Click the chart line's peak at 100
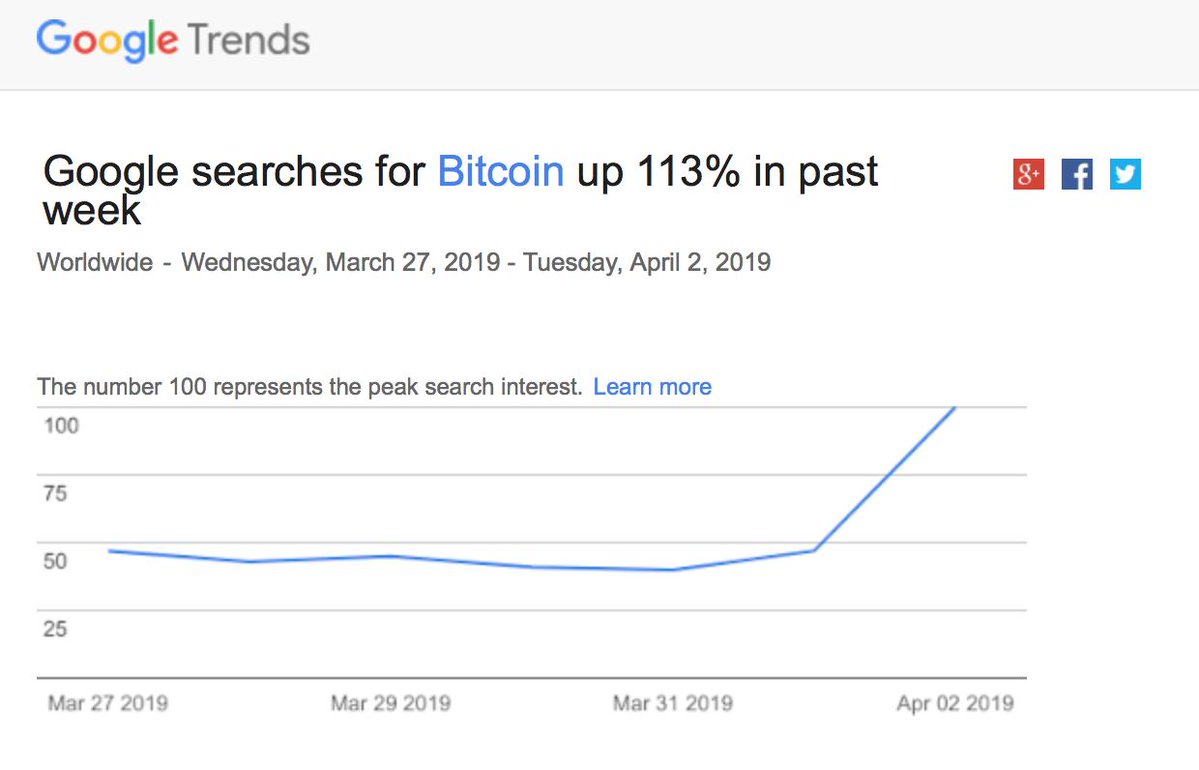This screenshot has width=1199, height=770. [x=955, y=408]
